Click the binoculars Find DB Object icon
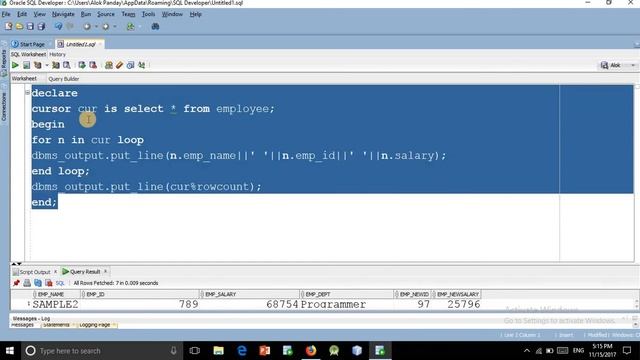Image resolution: width=640 pixels, height=360 pixels. point(155,27)
